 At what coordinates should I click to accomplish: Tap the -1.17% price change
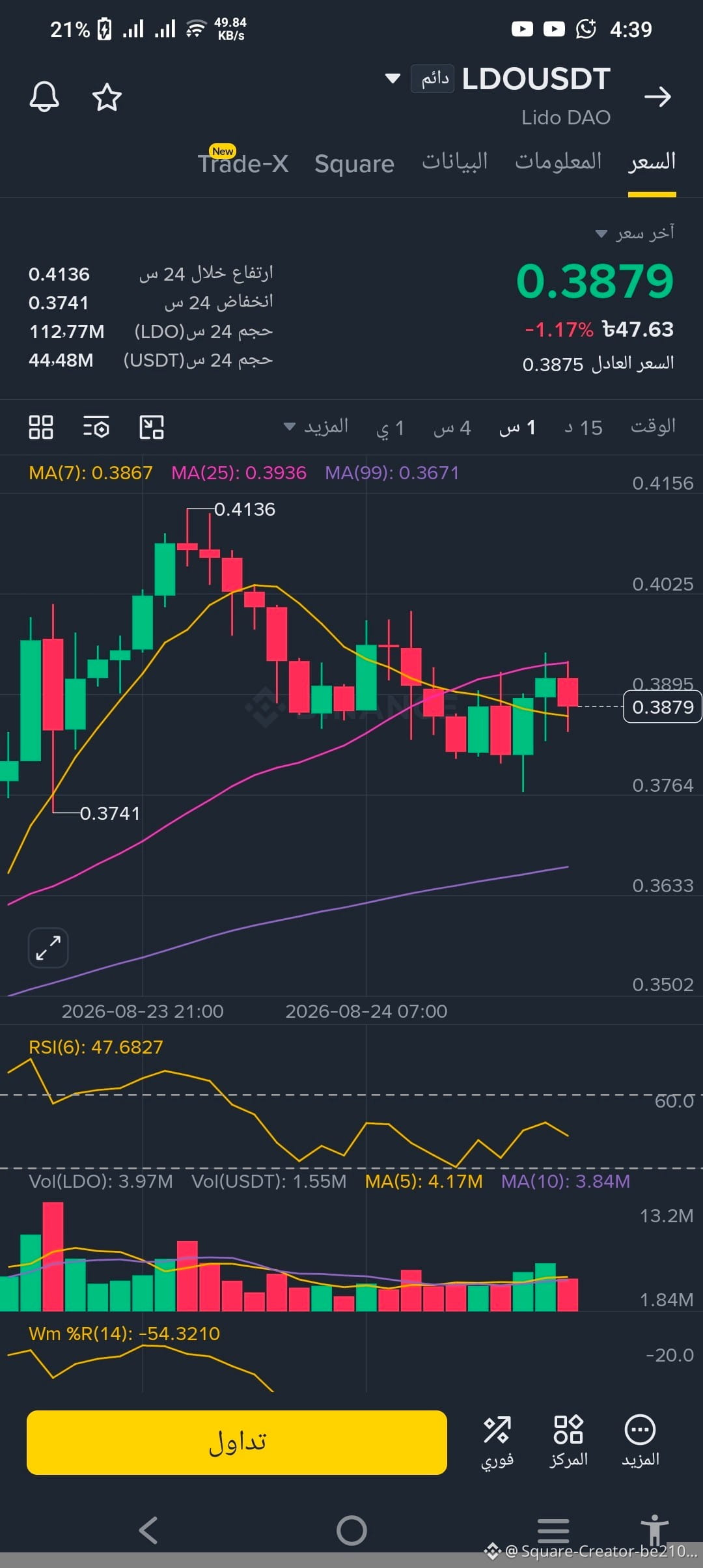[x=559, y=330]
